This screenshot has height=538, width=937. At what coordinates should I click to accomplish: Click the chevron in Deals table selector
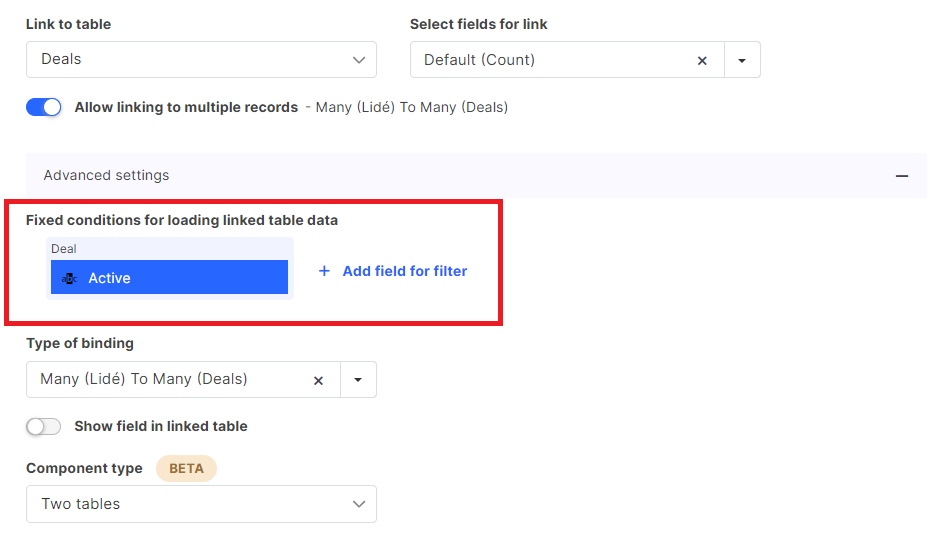(x=359, y=60)
